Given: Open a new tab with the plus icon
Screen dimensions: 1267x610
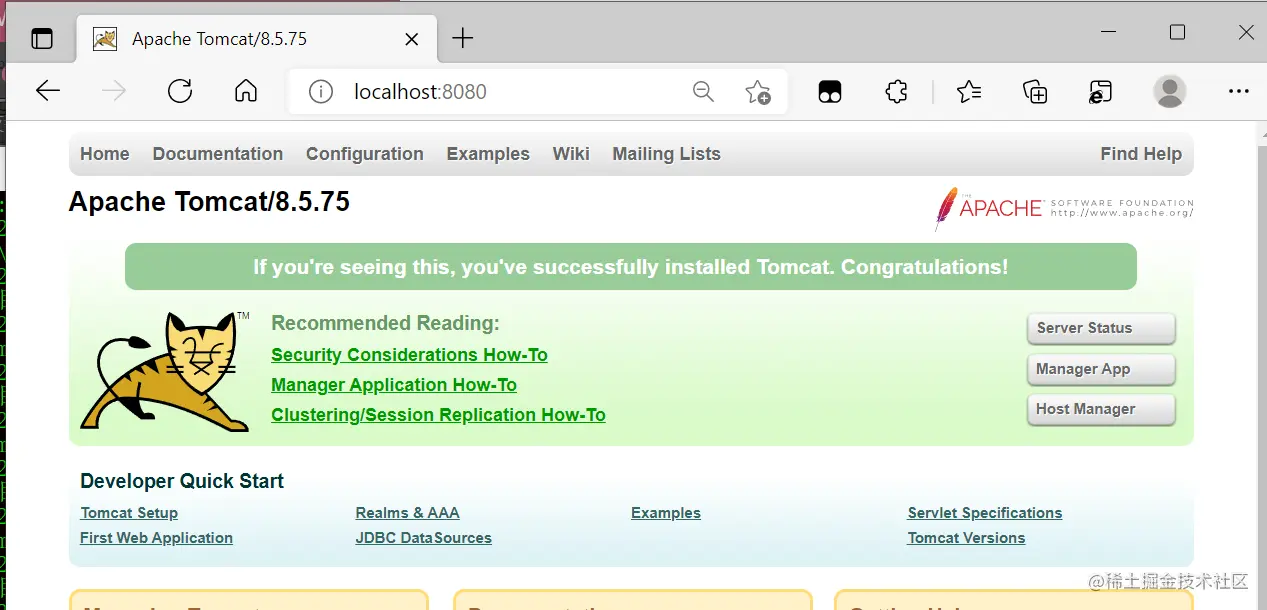Looking at the screenshot, I should coord(462,39).
